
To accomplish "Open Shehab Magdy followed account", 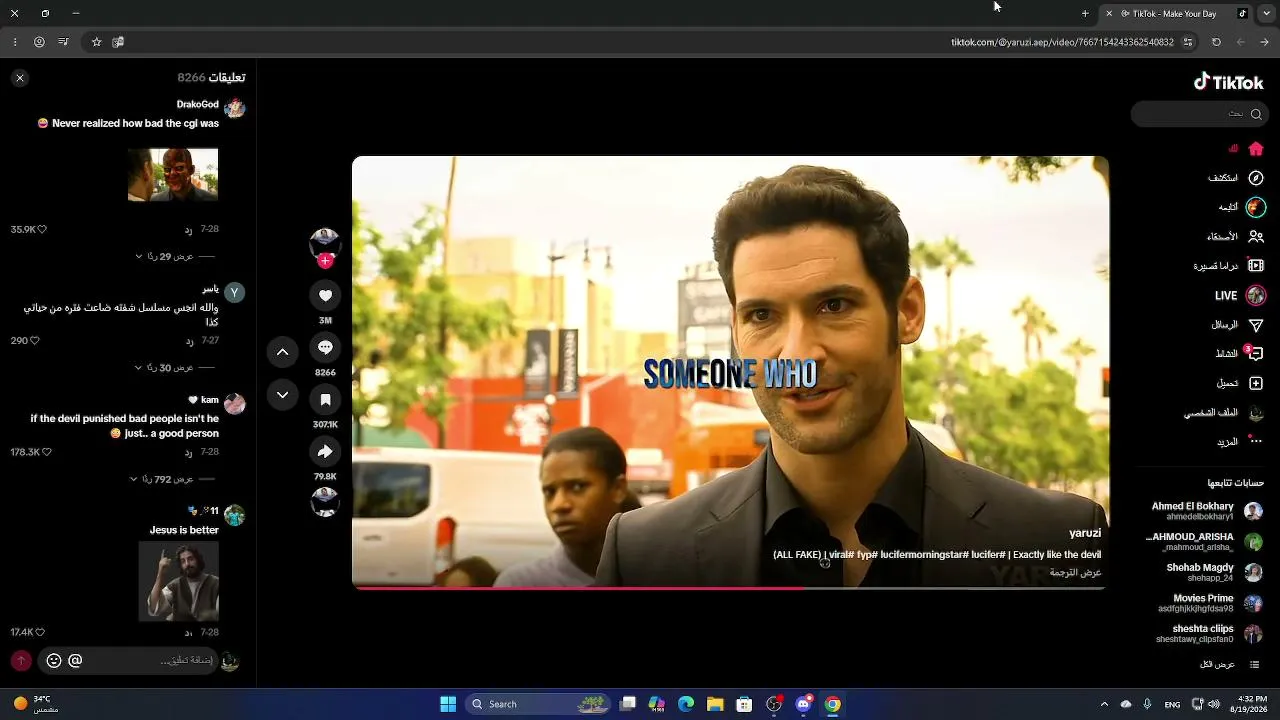I will click(x=1214, y=572).
